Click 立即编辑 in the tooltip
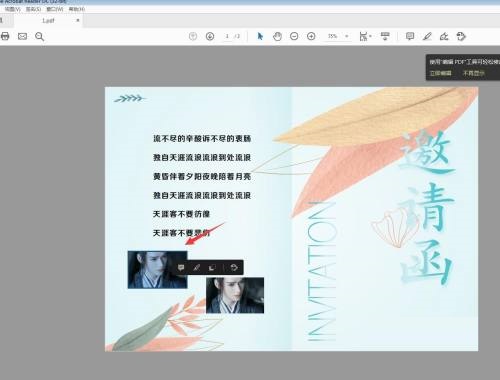500x380 pixels. point(440,73)
